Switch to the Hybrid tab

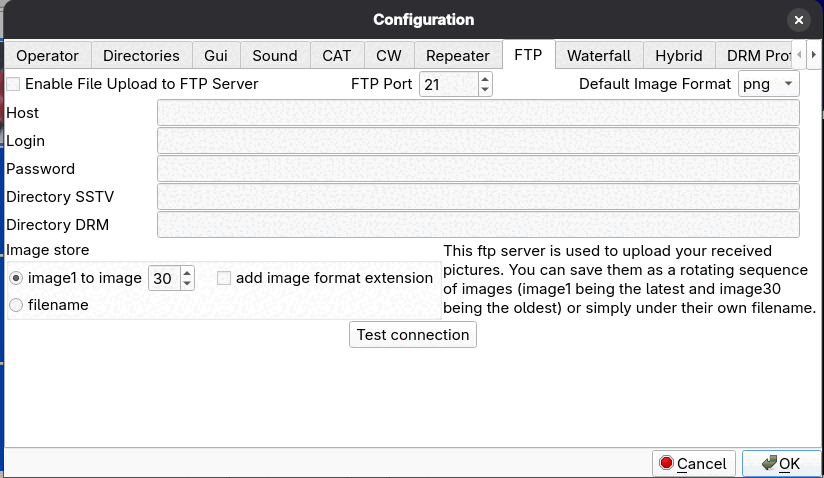tap(678, 55)
